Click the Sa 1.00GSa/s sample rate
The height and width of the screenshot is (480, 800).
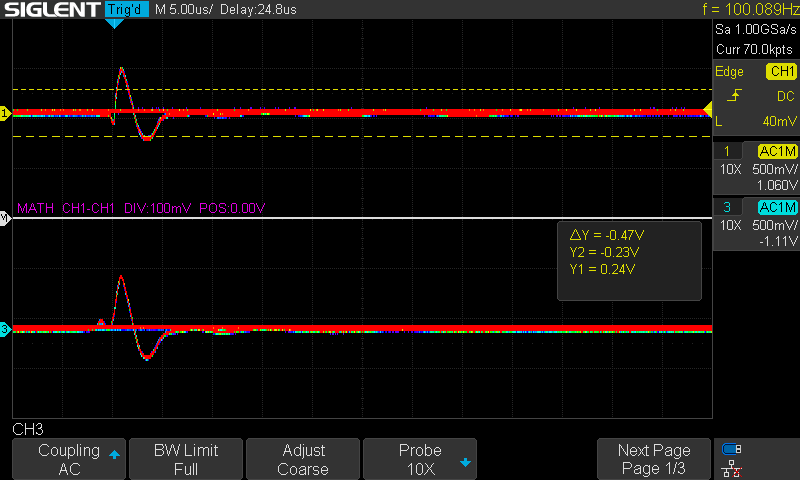[756, 29]
